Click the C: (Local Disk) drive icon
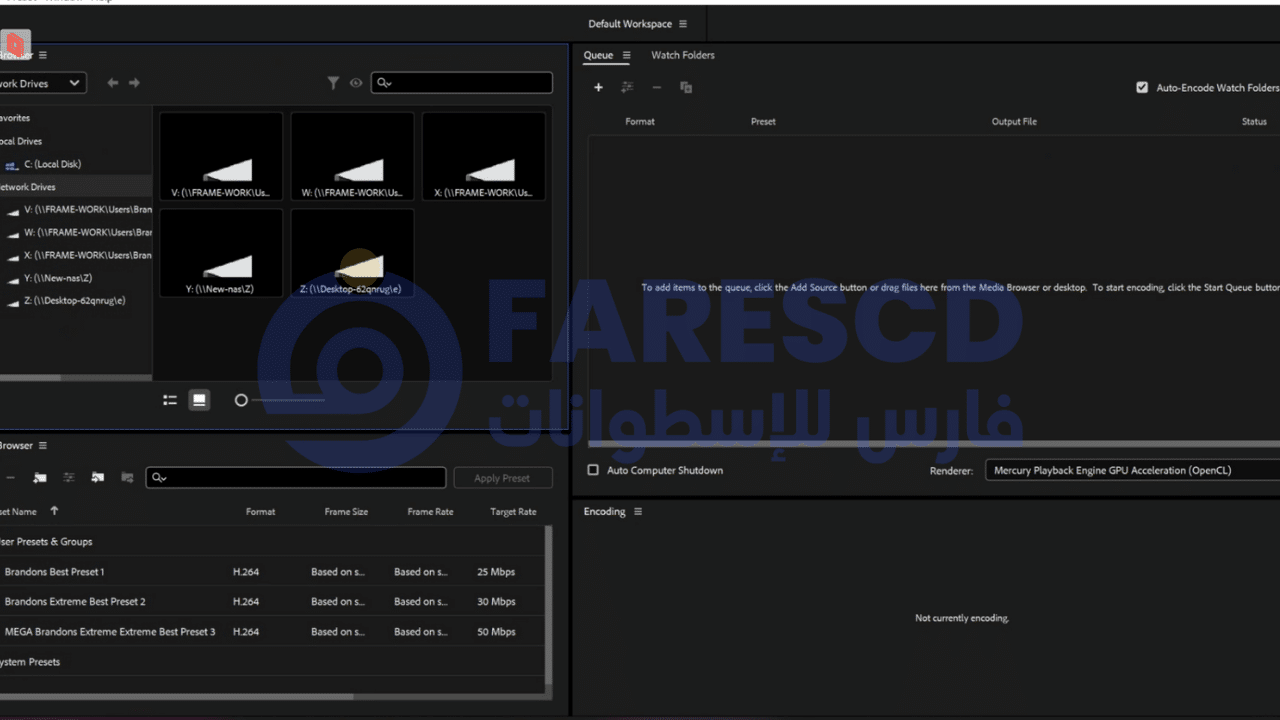This screenshot has width=1280, height=720. coord(12,165)
